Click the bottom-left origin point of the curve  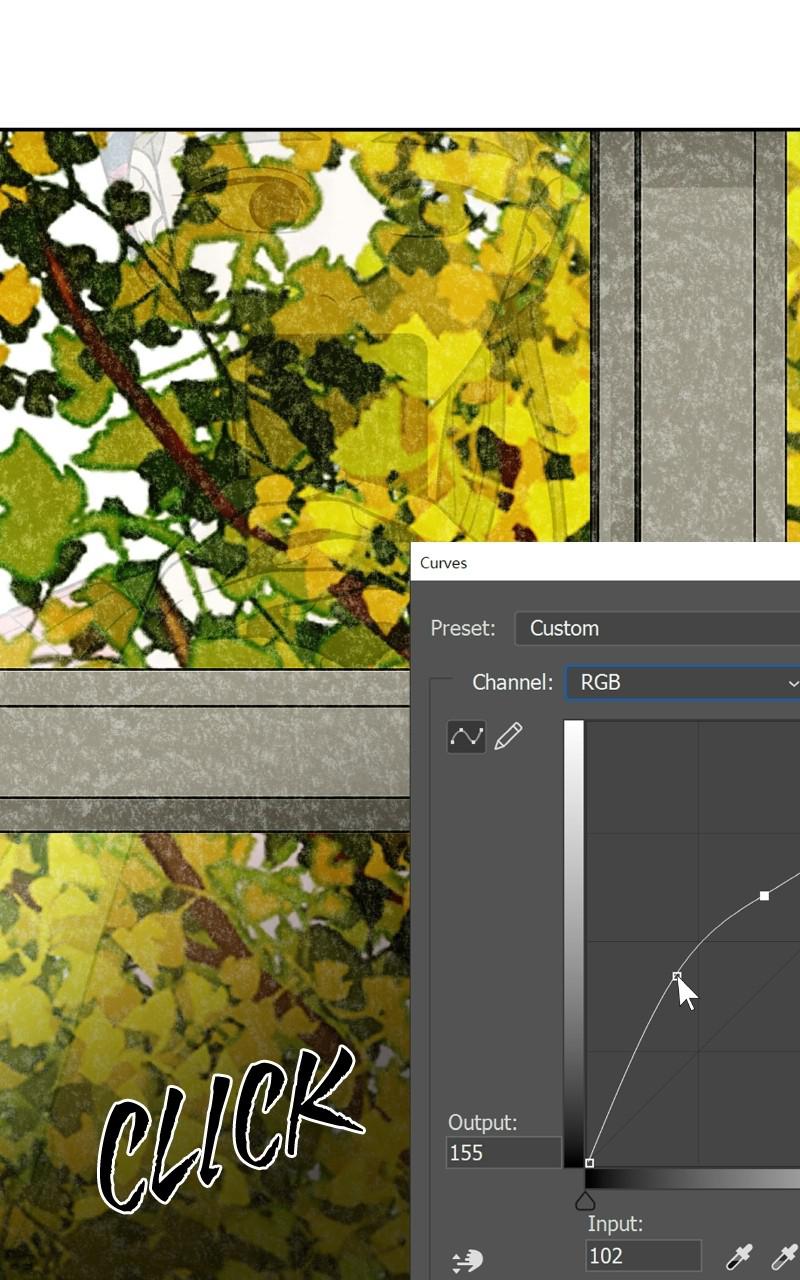[x=589, y=1163]
